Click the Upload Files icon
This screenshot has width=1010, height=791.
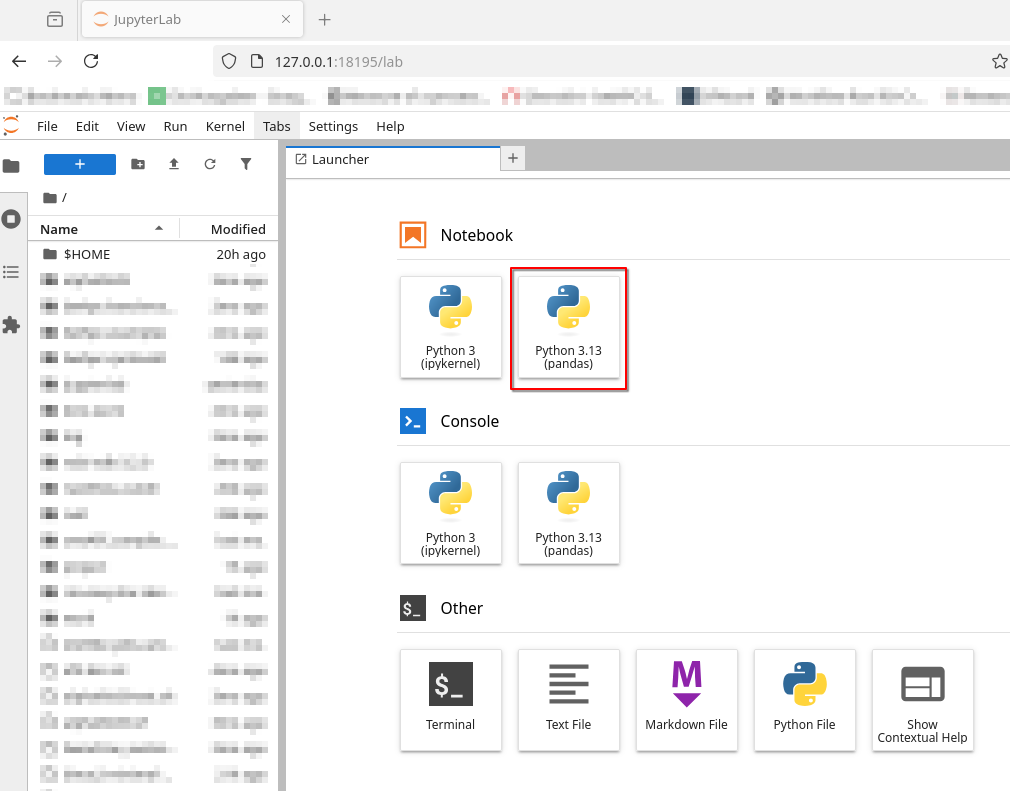click(x=174, y=164)
